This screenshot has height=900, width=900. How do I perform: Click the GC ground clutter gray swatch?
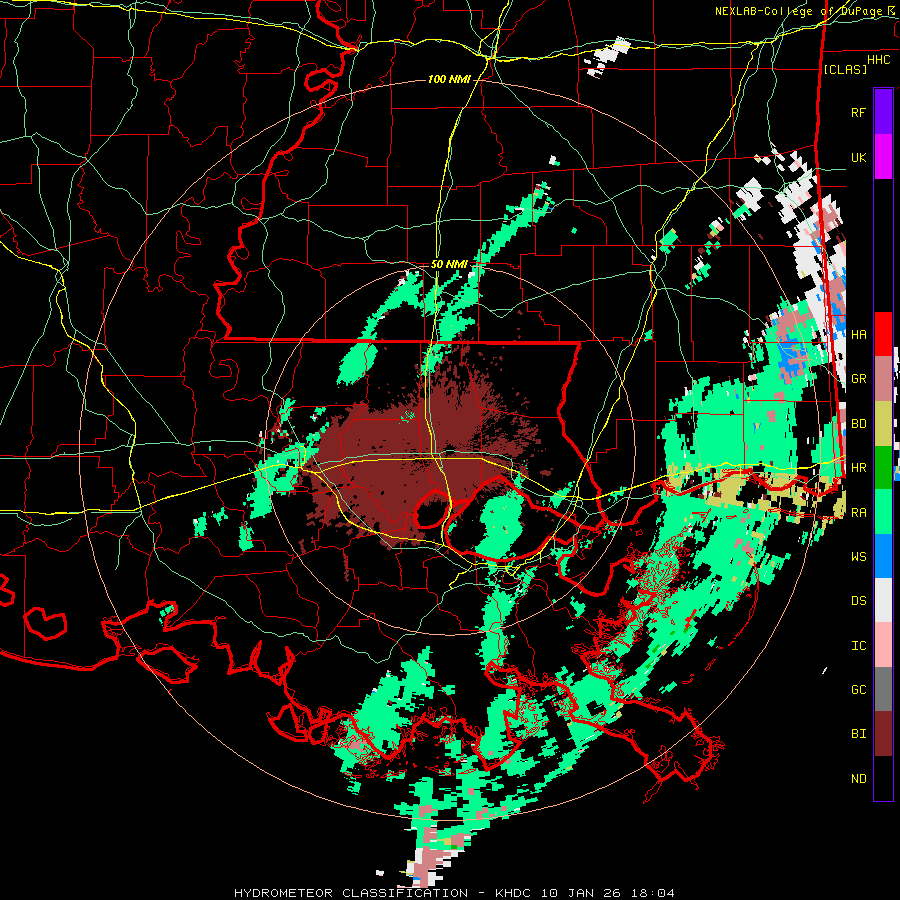click(x=883, y=689)
